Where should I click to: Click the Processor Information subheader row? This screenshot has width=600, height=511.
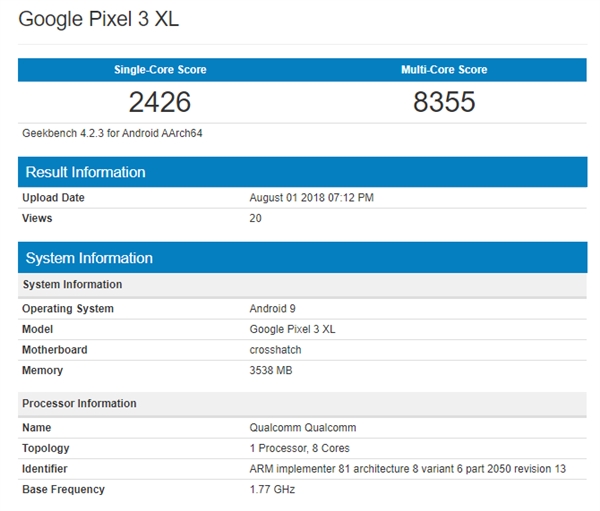(x=79, y=404)
